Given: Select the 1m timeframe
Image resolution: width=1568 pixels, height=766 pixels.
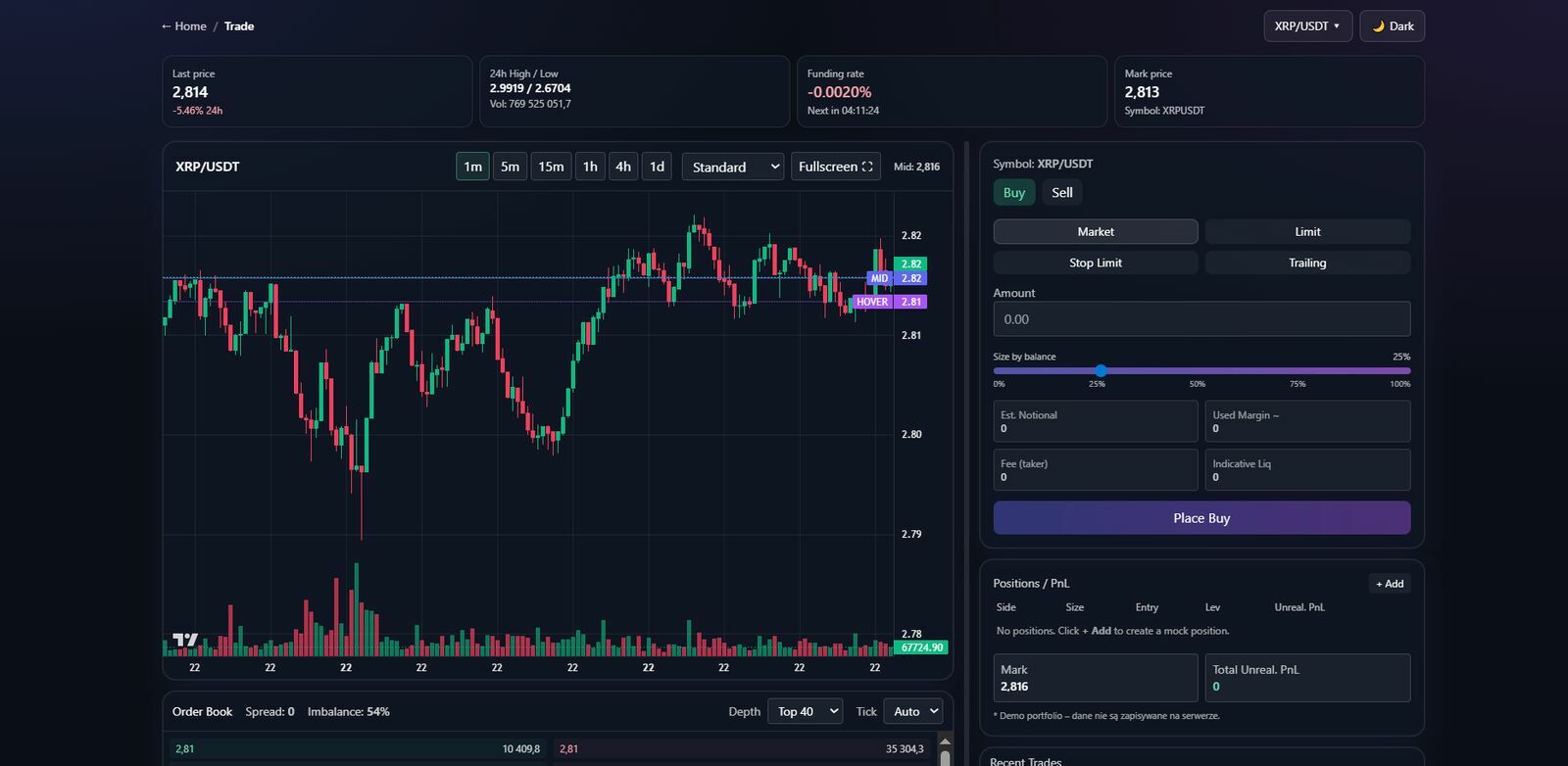Looking at the screenshot, I should (x=472, y=167).
